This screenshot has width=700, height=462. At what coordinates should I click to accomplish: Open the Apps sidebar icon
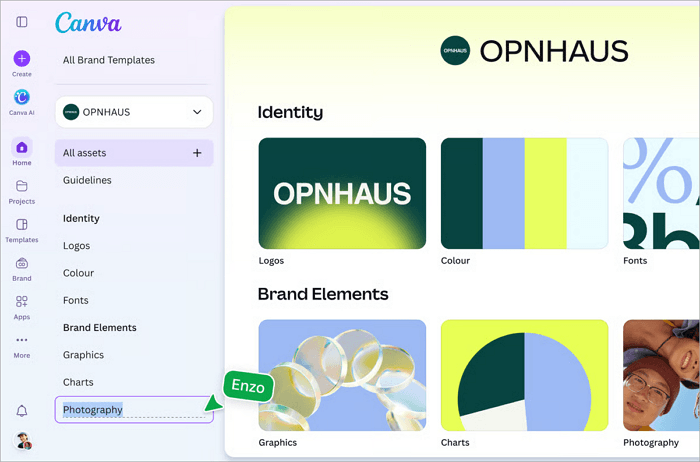[21, 301]
